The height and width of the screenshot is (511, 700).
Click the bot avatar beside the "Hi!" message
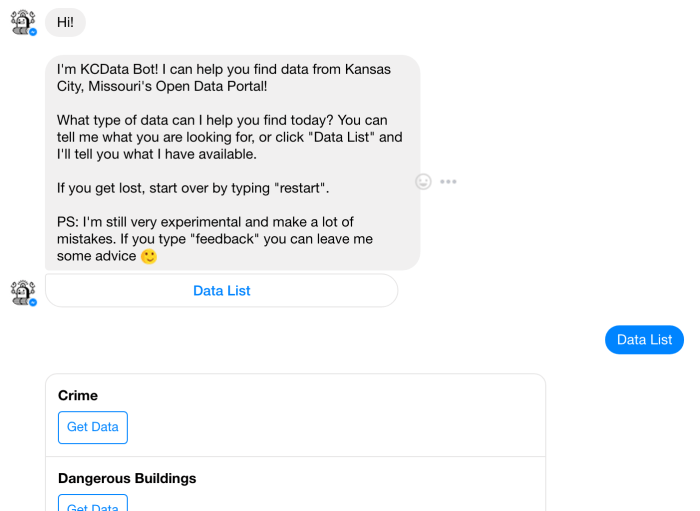(x=22, y=21)
